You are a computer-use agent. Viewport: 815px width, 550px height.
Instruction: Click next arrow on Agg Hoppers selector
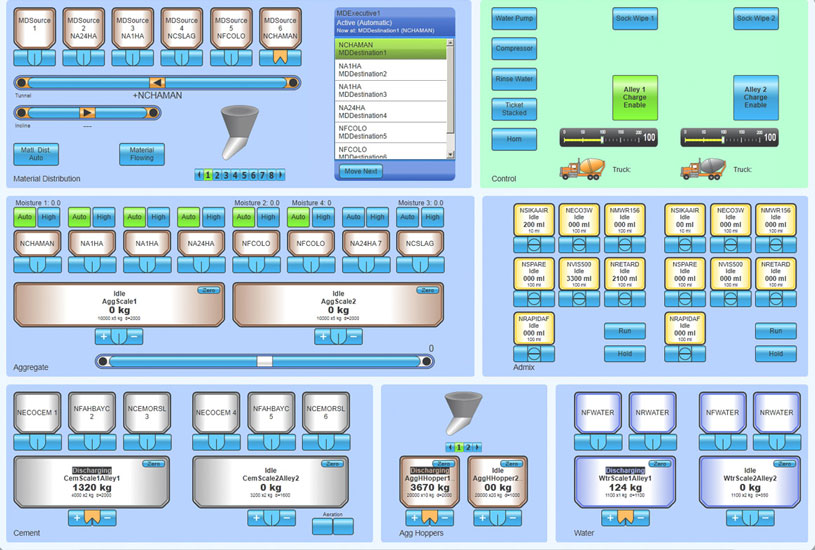(478, 447)
